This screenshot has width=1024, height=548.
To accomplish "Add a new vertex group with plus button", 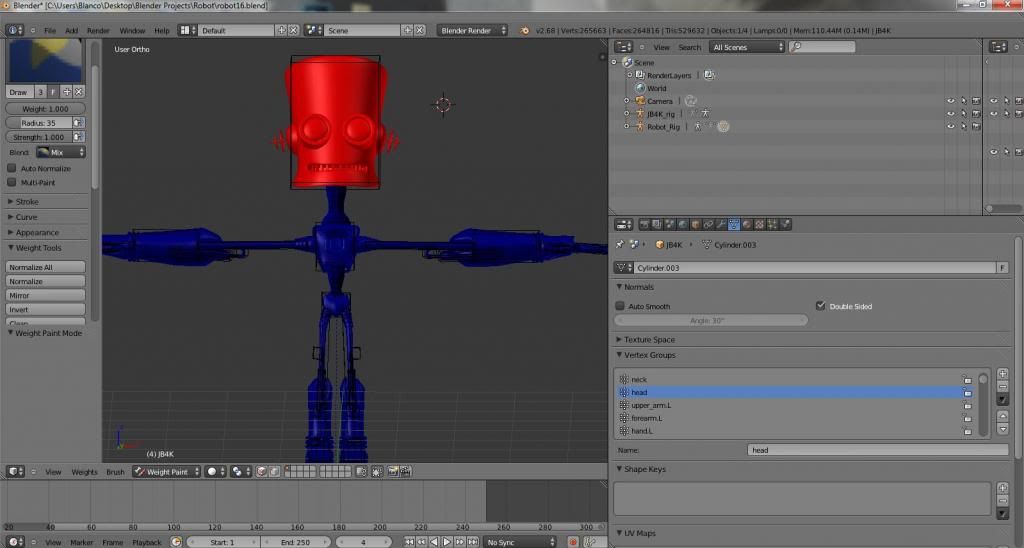I will pyautogui.click(x=1002, y=374).
